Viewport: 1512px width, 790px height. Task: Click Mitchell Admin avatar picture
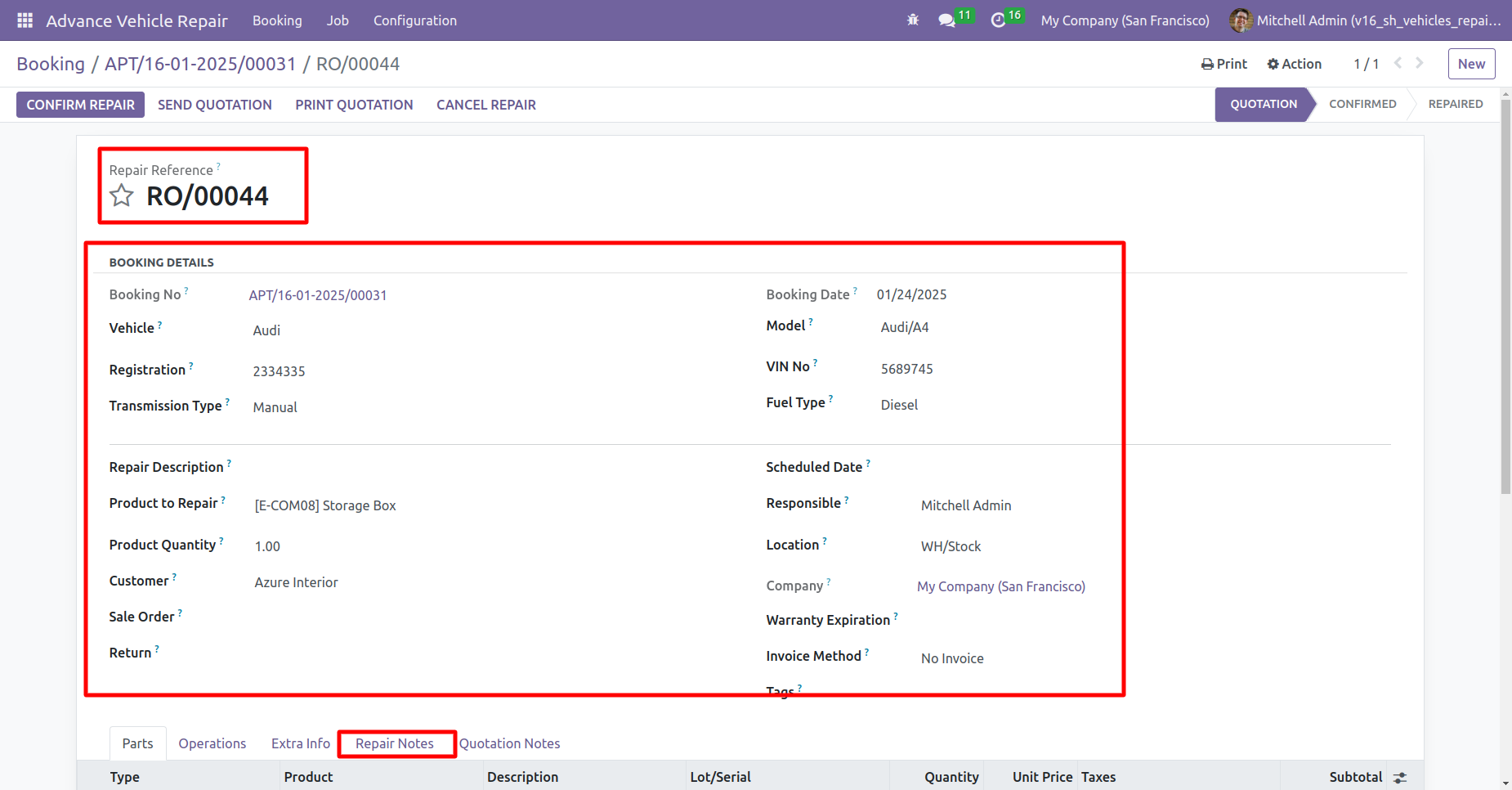point(1241,20)
